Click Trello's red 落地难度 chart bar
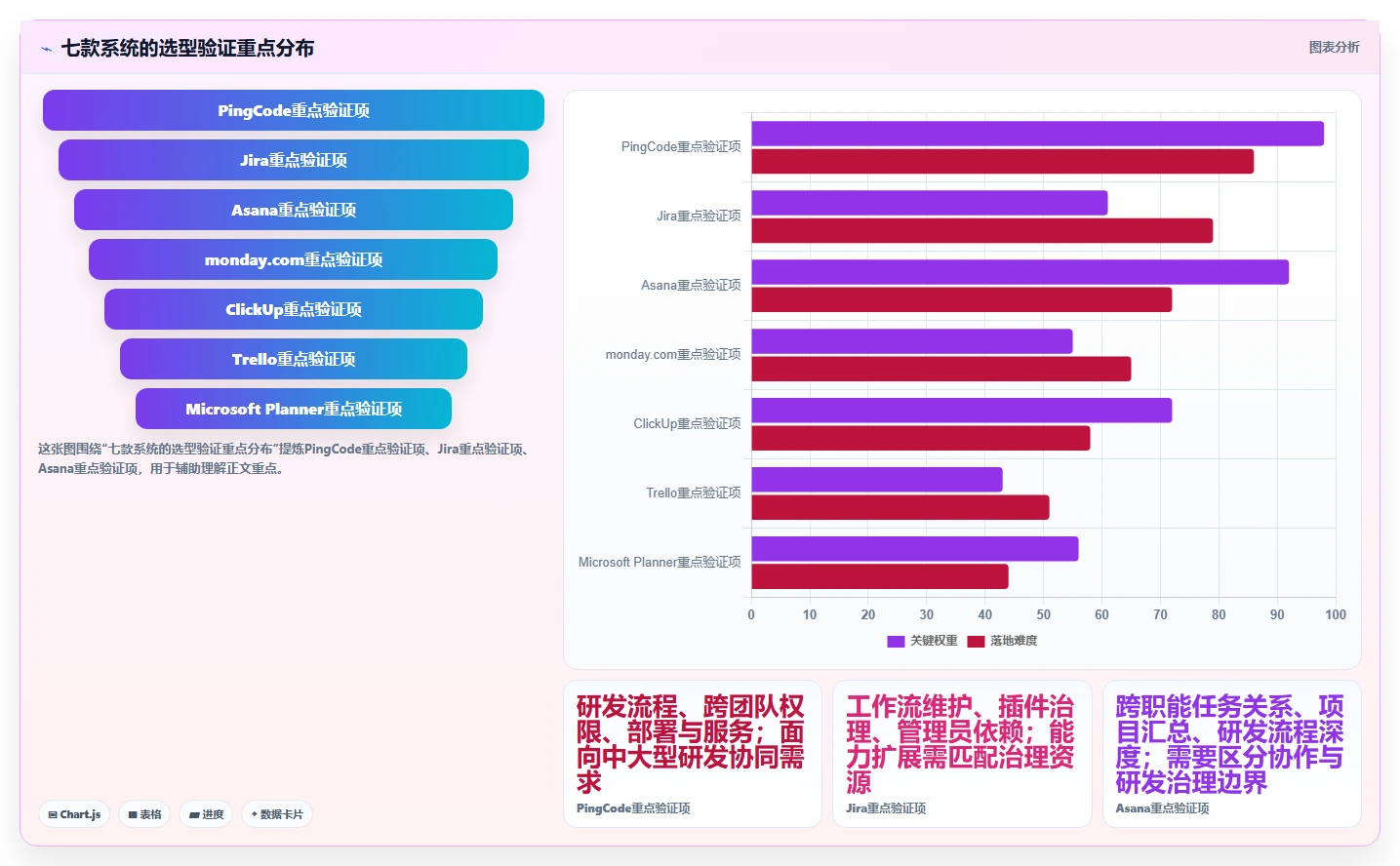This screenshot has height=866, width=1400. [900, 508]
